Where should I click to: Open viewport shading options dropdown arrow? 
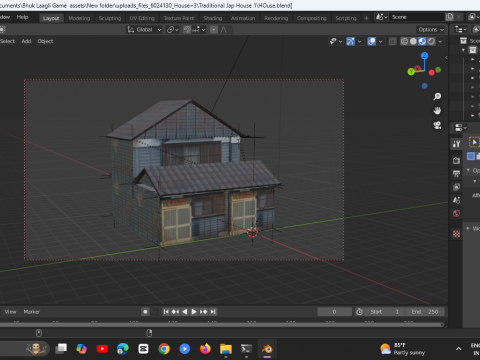coord(440,41)
